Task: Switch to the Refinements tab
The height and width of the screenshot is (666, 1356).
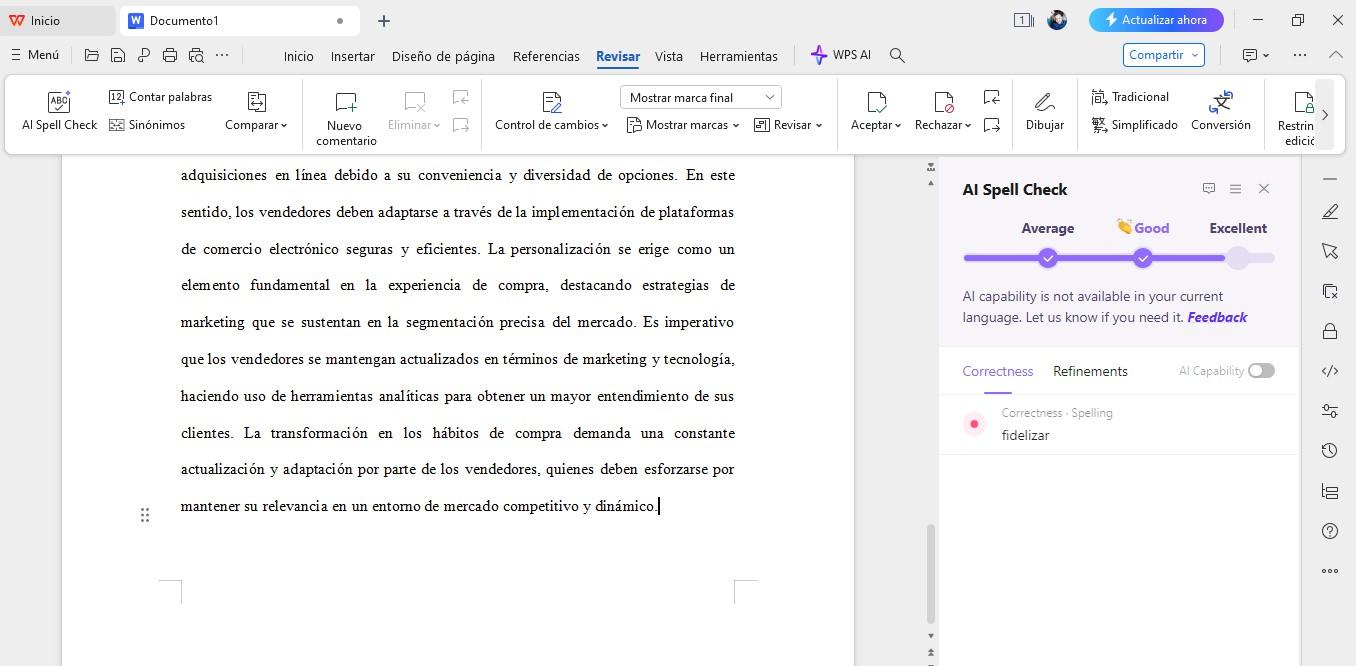Action: pyautogui.click(x=1090, y=371)
